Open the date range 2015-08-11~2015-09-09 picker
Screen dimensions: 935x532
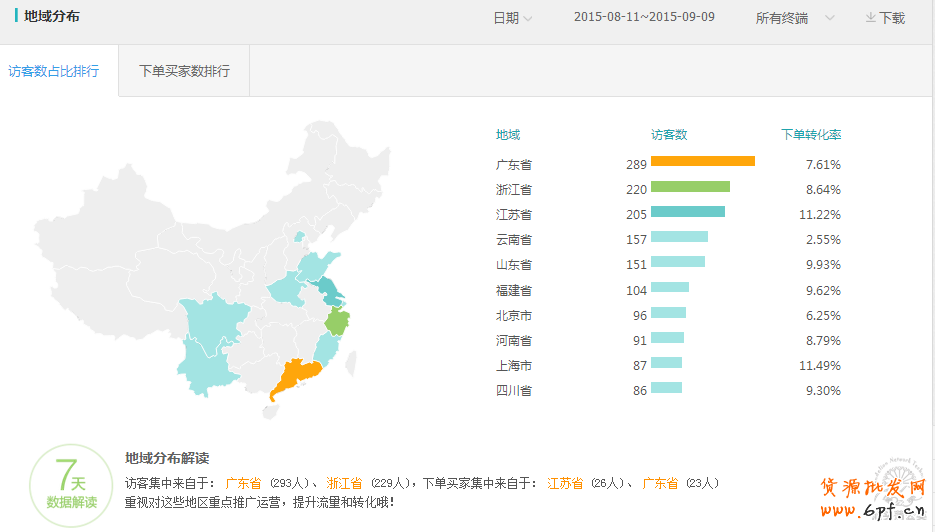pyautogui.click(x=644, y=18)
